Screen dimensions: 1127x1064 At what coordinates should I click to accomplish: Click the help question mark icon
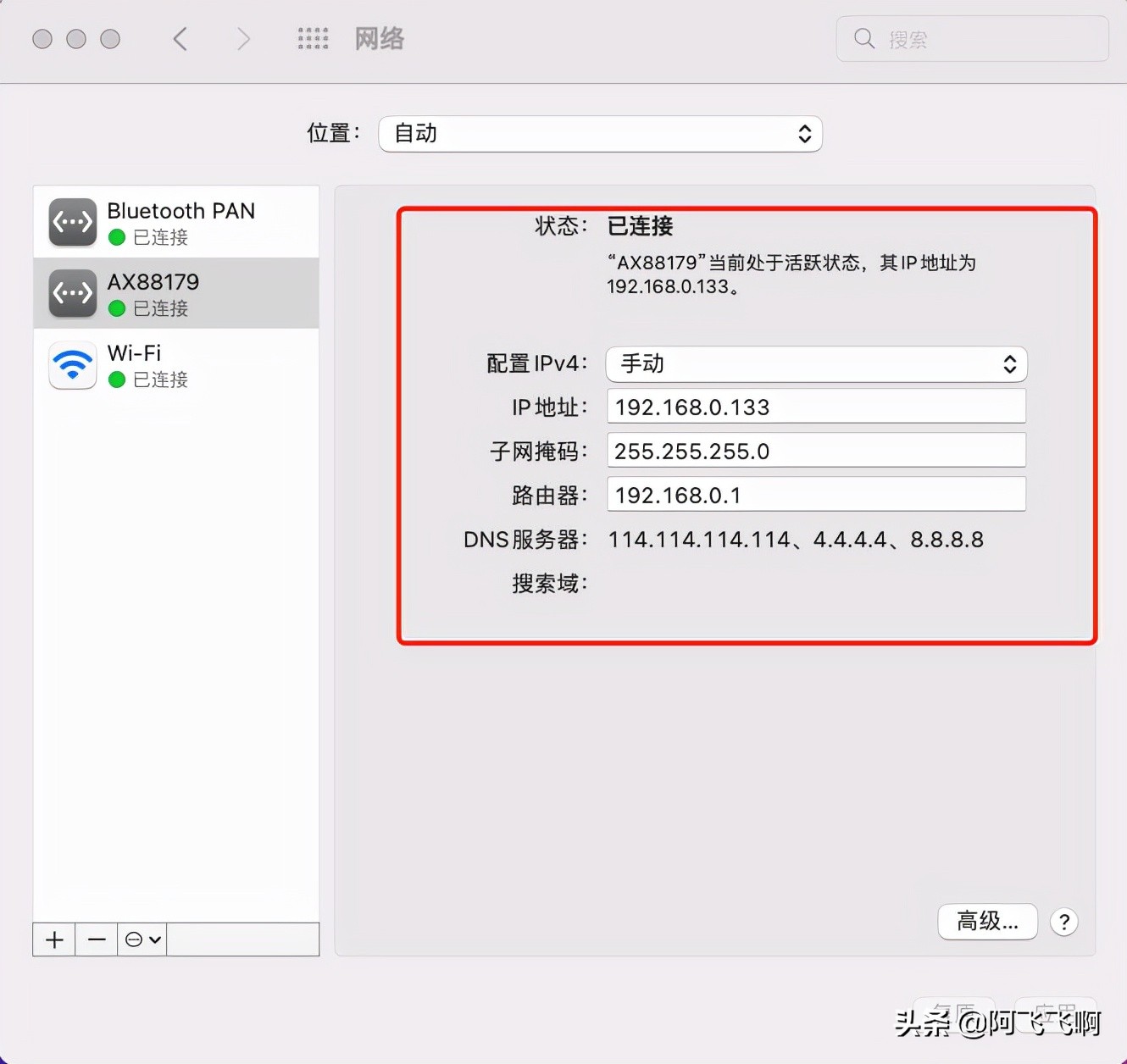point(1064,923)
